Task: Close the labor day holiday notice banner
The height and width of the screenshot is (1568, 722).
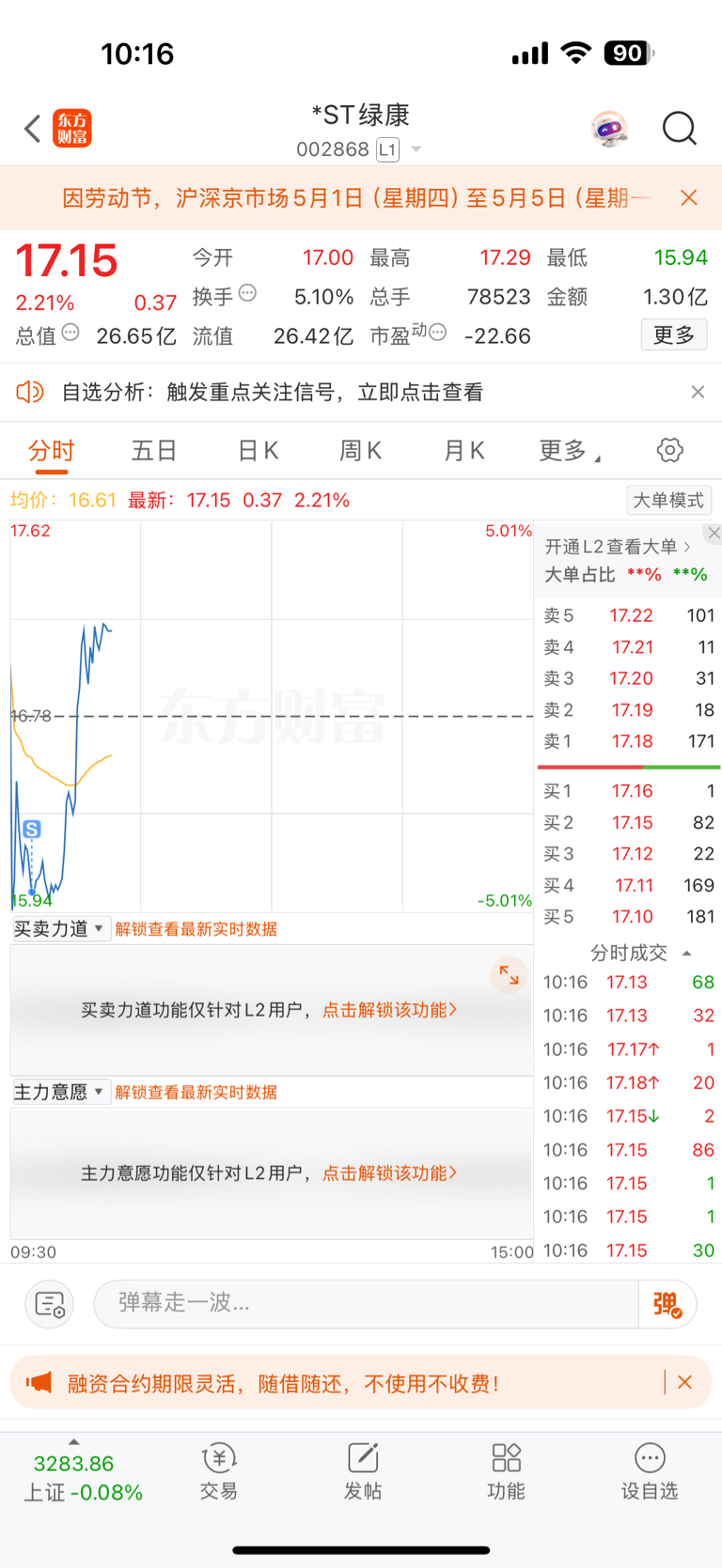Action: pos(689,197)
